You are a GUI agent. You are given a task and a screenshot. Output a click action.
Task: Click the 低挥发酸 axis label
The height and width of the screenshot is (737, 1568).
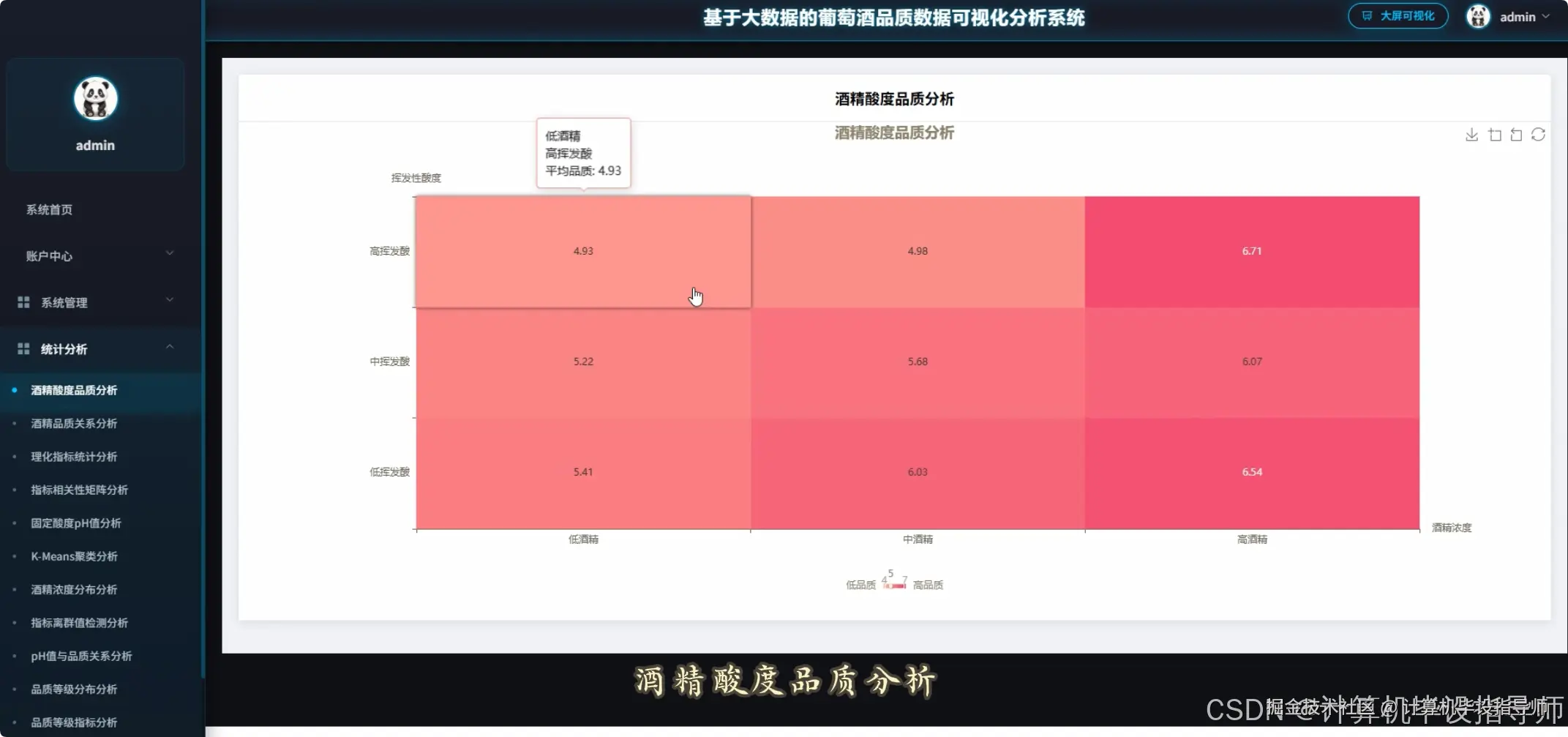[x=389, y=472]
